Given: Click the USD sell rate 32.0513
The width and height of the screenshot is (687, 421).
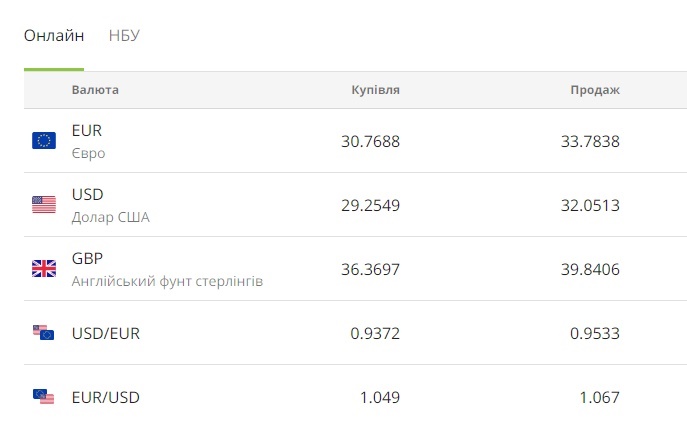Looking at the screenshot, I should [x=590, y=205].
